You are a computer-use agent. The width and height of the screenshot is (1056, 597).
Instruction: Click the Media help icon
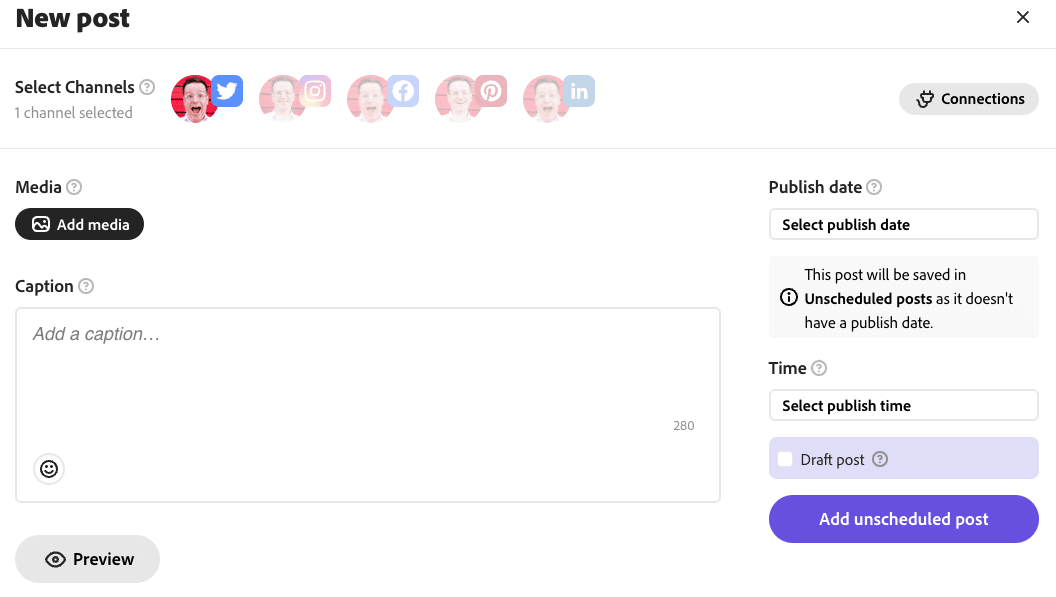pyautogui.click(x=74, y=187)
